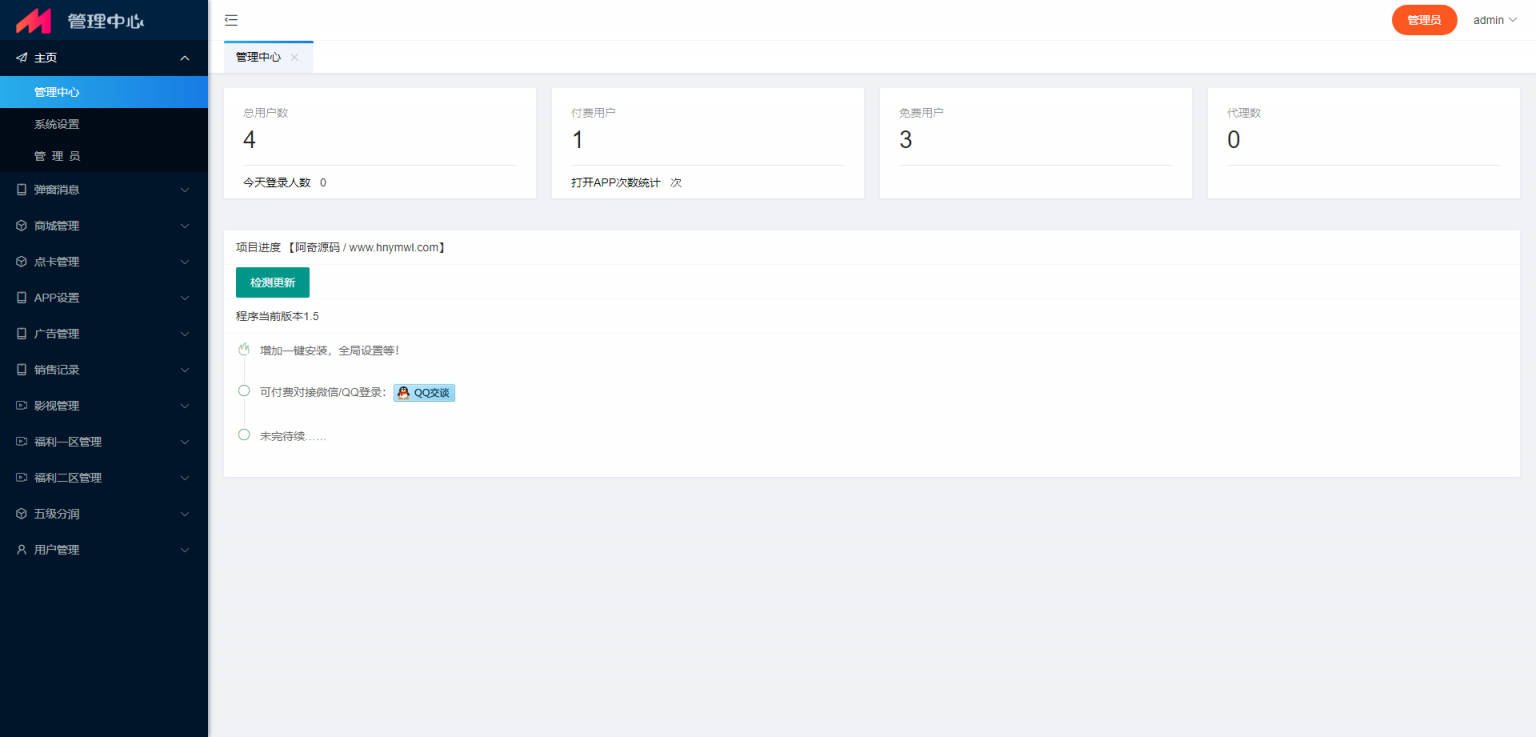Click the penguin icon in QQ交谈 badge
The height and width of the screenshot is (737, 1536).
pos(403,393)
